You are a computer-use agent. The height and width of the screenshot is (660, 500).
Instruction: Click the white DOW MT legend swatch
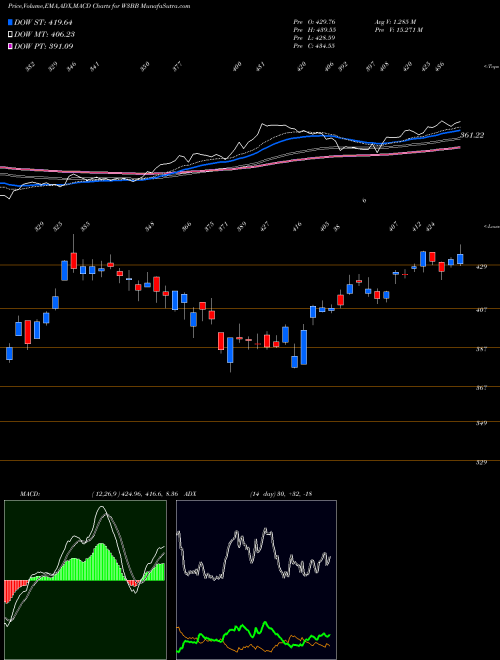click(10, 35)
